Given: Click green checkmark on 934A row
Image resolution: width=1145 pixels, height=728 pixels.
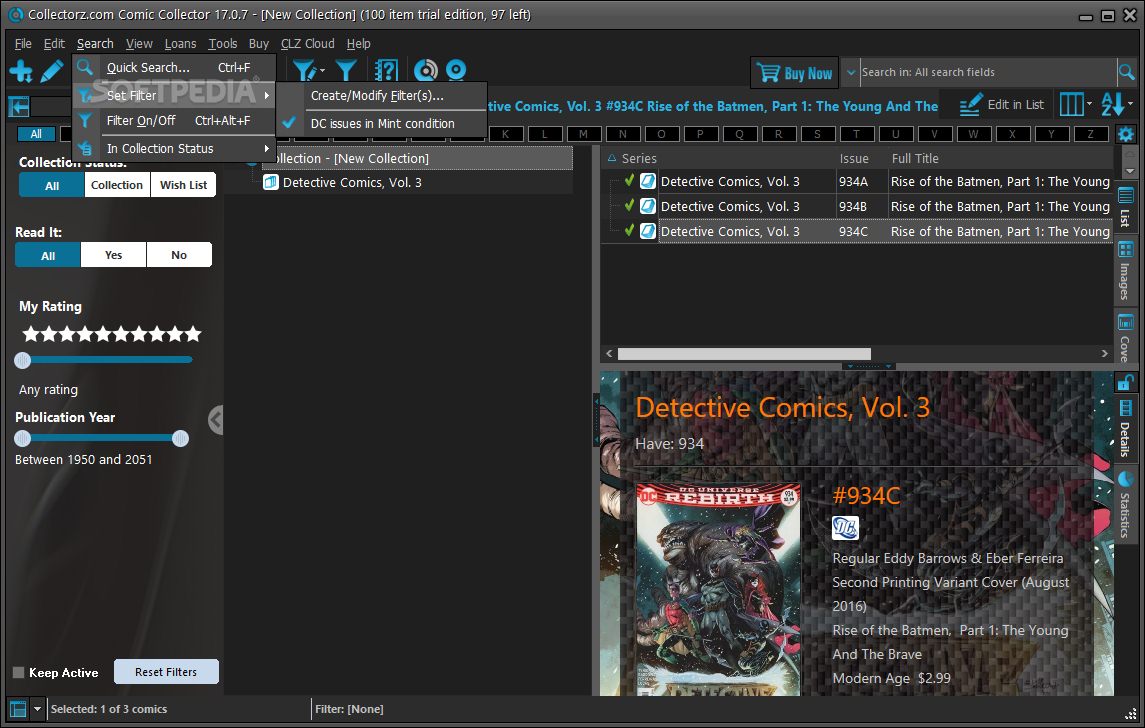Looking at the screenshot, I should point(629,180).
